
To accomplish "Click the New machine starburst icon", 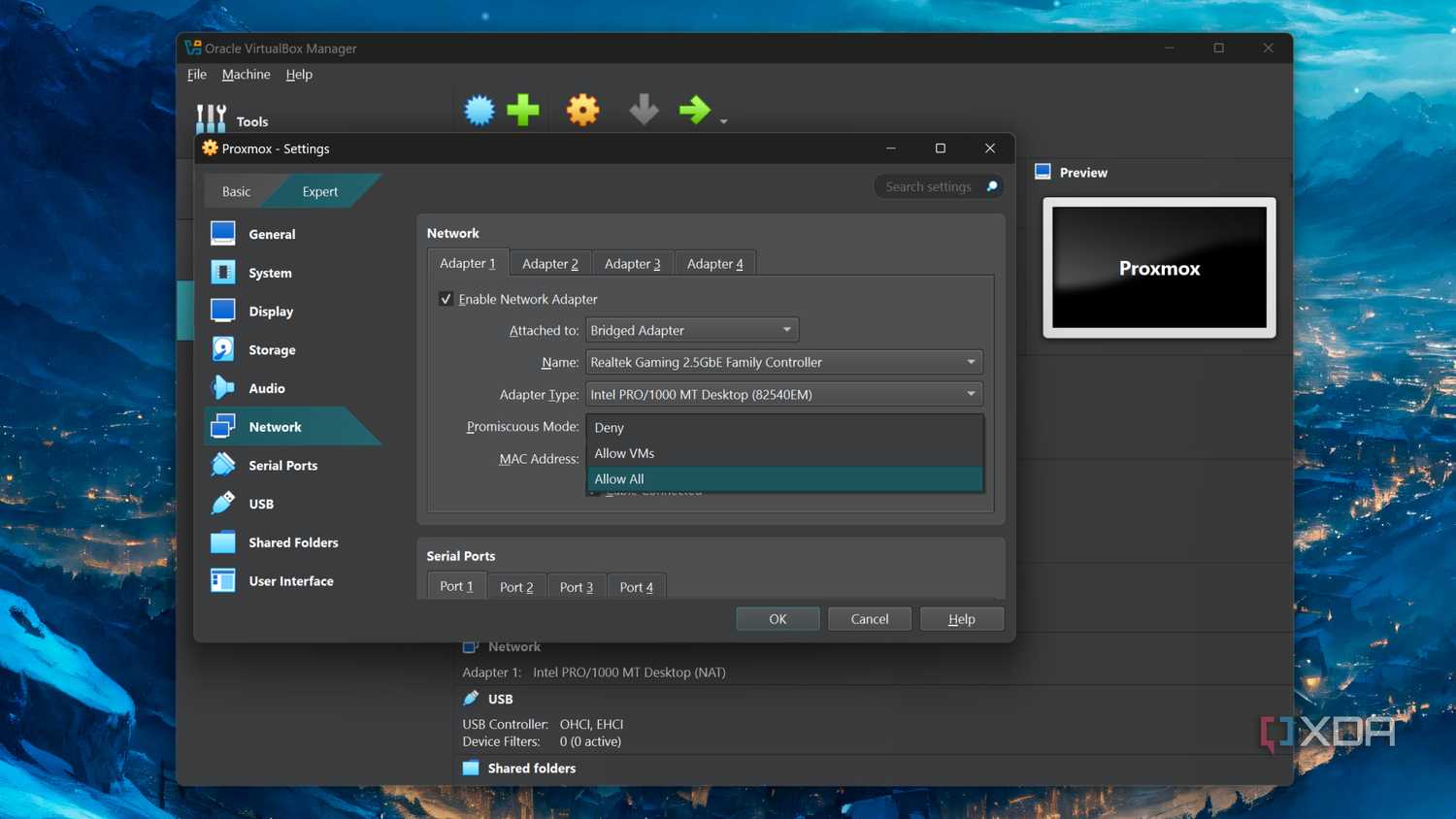I will tap(480, 110).
